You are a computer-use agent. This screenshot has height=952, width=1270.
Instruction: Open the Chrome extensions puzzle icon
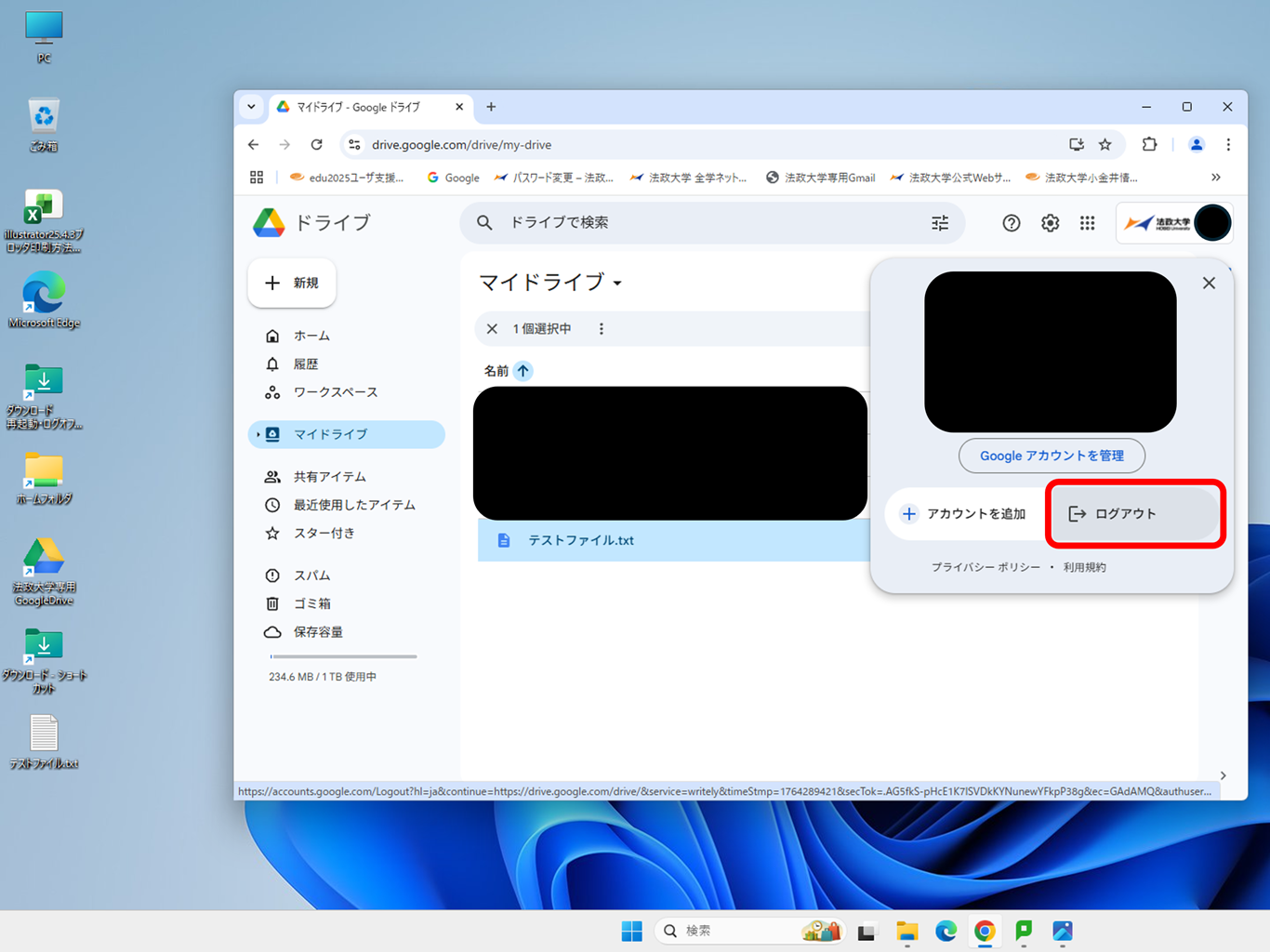[x=1149, y=144]
